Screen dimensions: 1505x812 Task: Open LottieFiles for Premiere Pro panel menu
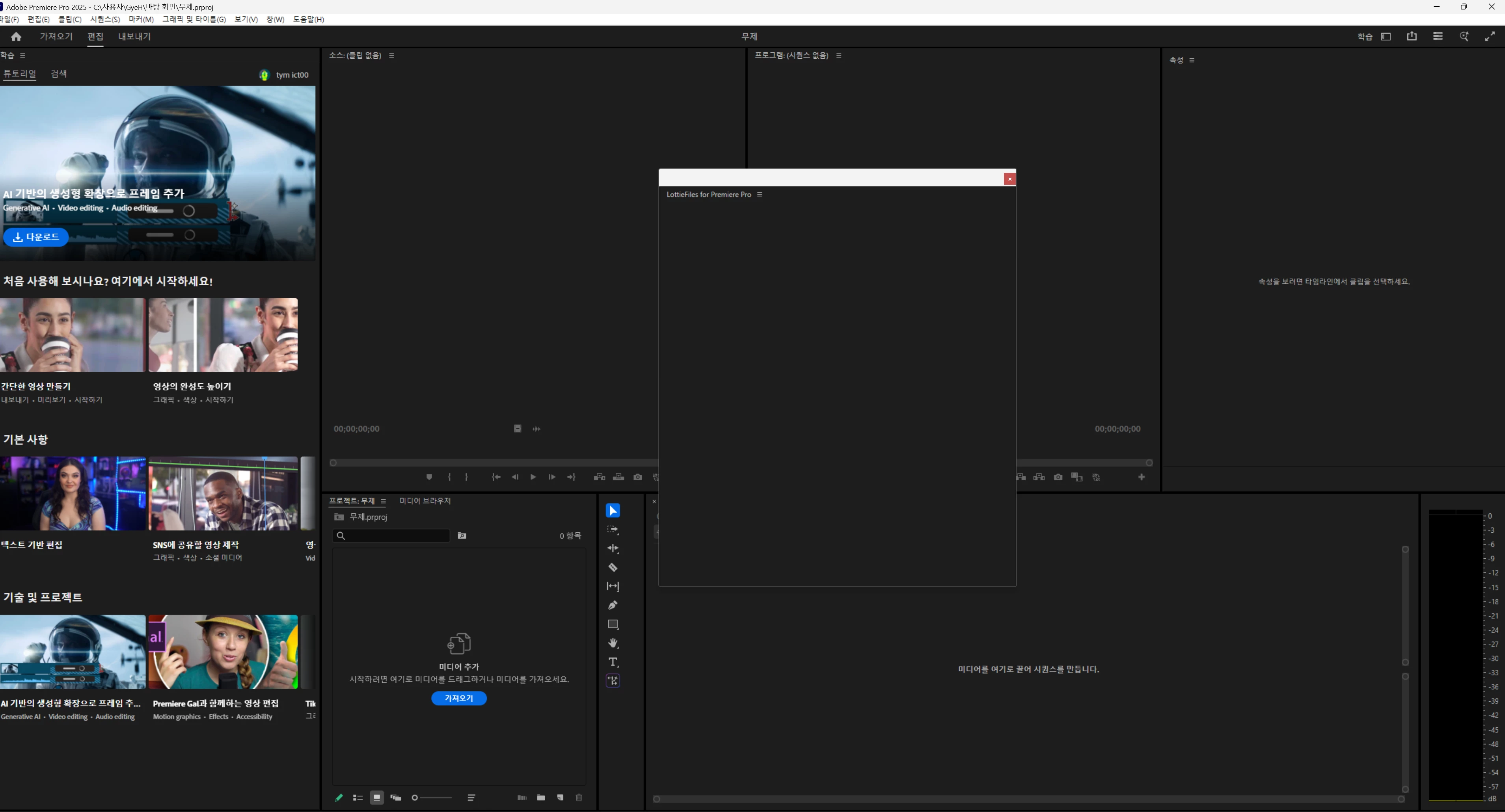pos(760,194)
